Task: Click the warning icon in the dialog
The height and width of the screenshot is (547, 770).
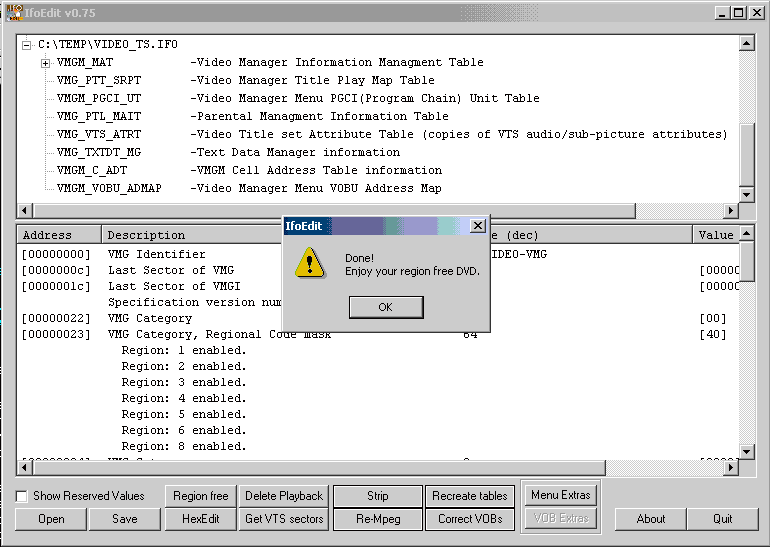Action: pyautogui.click(x=309, y=263)
